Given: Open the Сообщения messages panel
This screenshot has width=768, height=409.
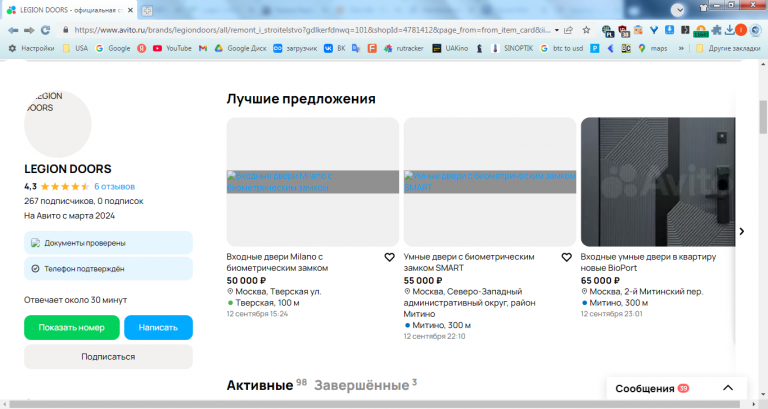Looking at the screenshot, I should [676, 388].
